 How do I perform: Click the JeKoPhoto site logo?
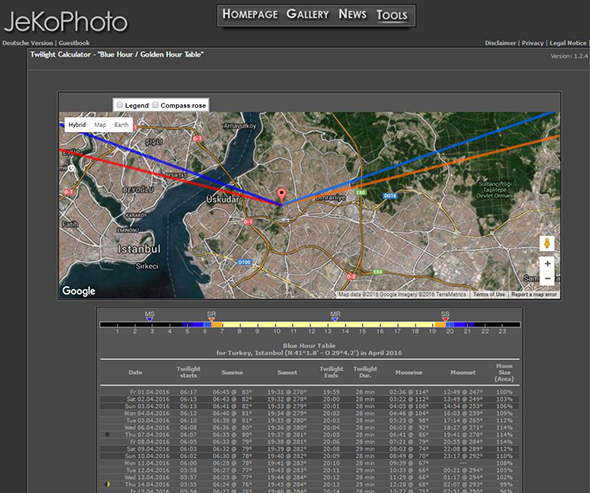[x=66, y=21]
